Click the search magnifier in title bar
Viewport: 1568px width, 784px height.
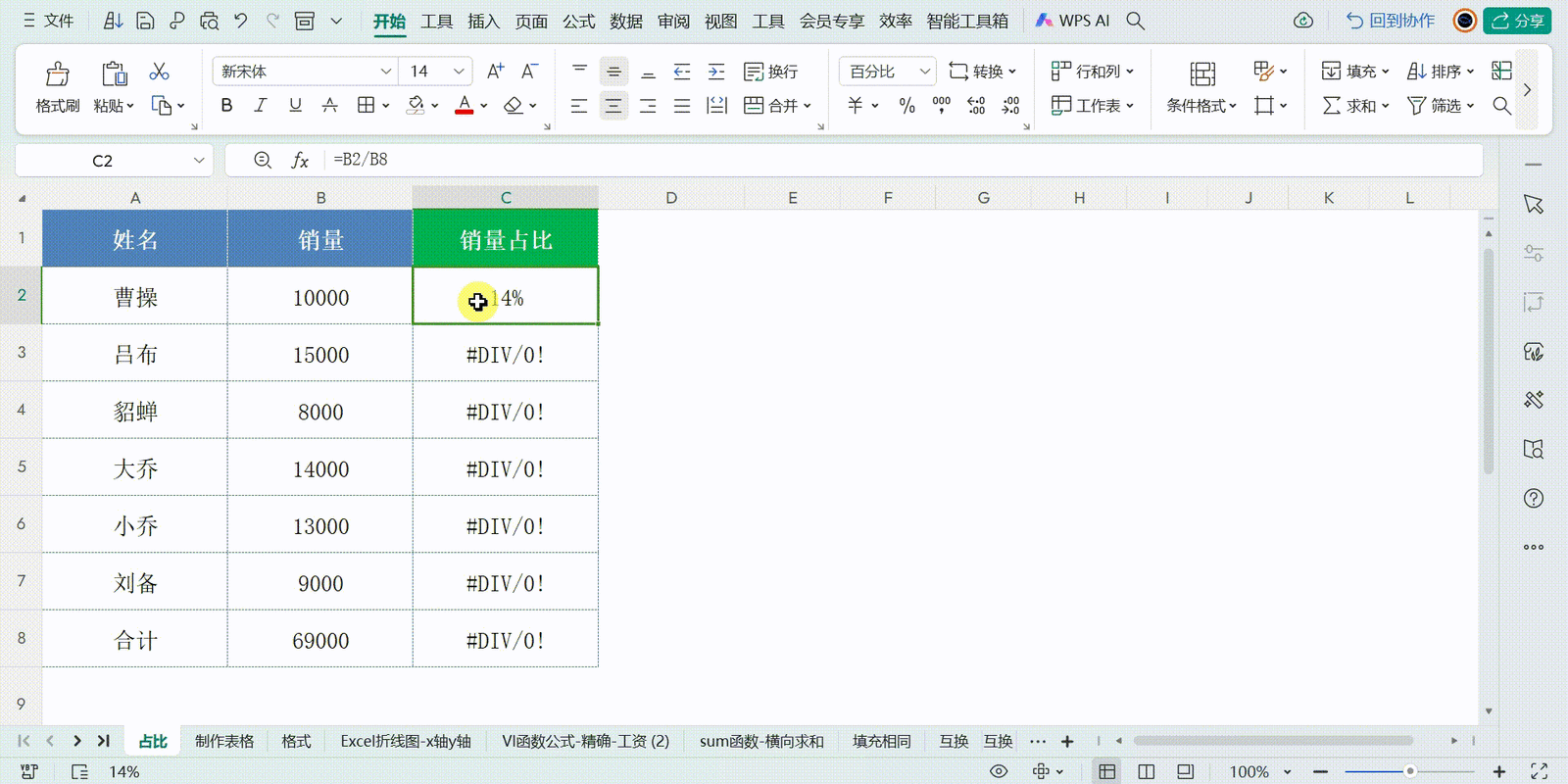click(x=1136, y=21)
